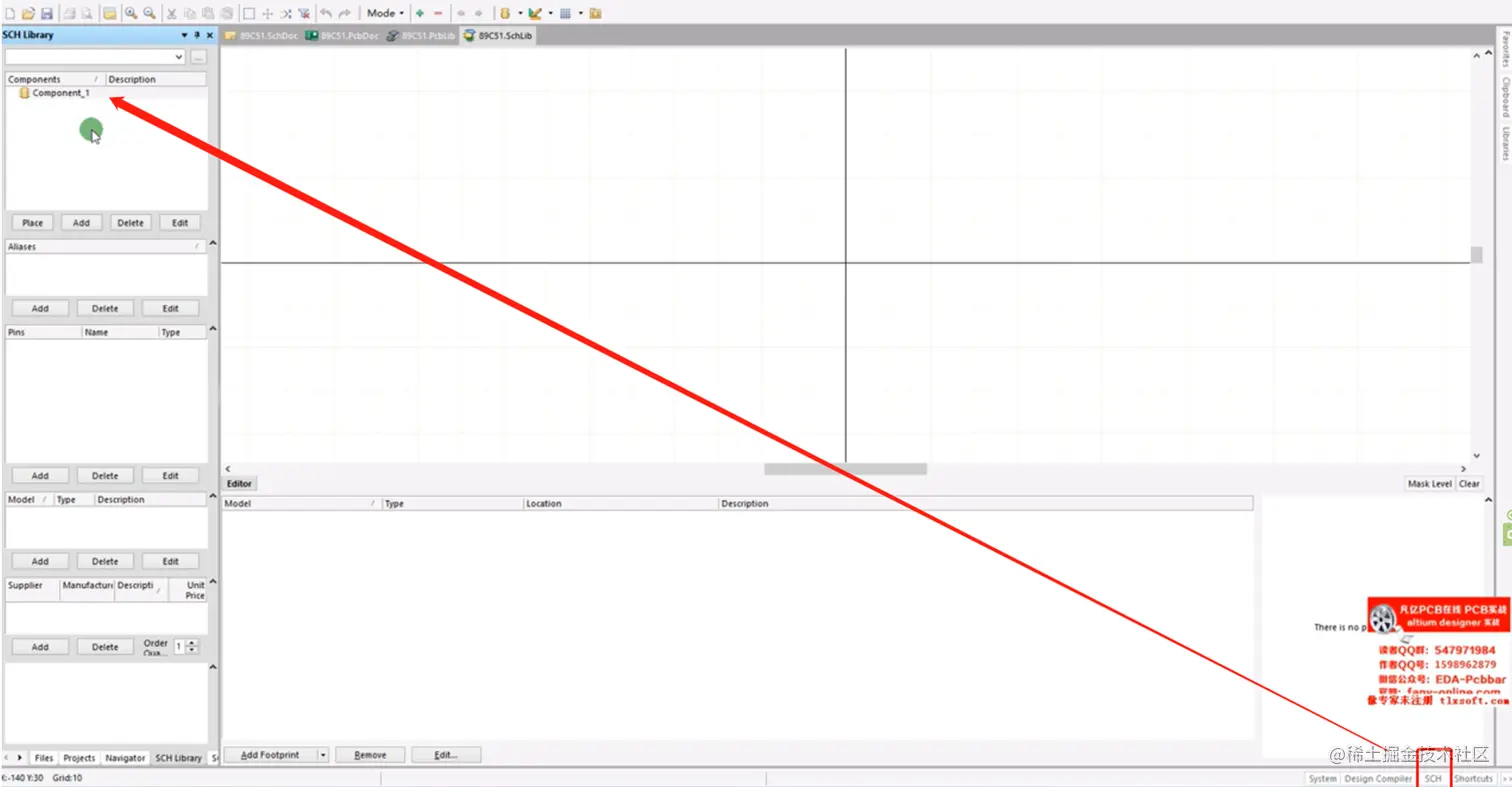This screenshot has height=787, width=1512.
Task: Open the component filter combo box
Action: [x=95, y=57]
